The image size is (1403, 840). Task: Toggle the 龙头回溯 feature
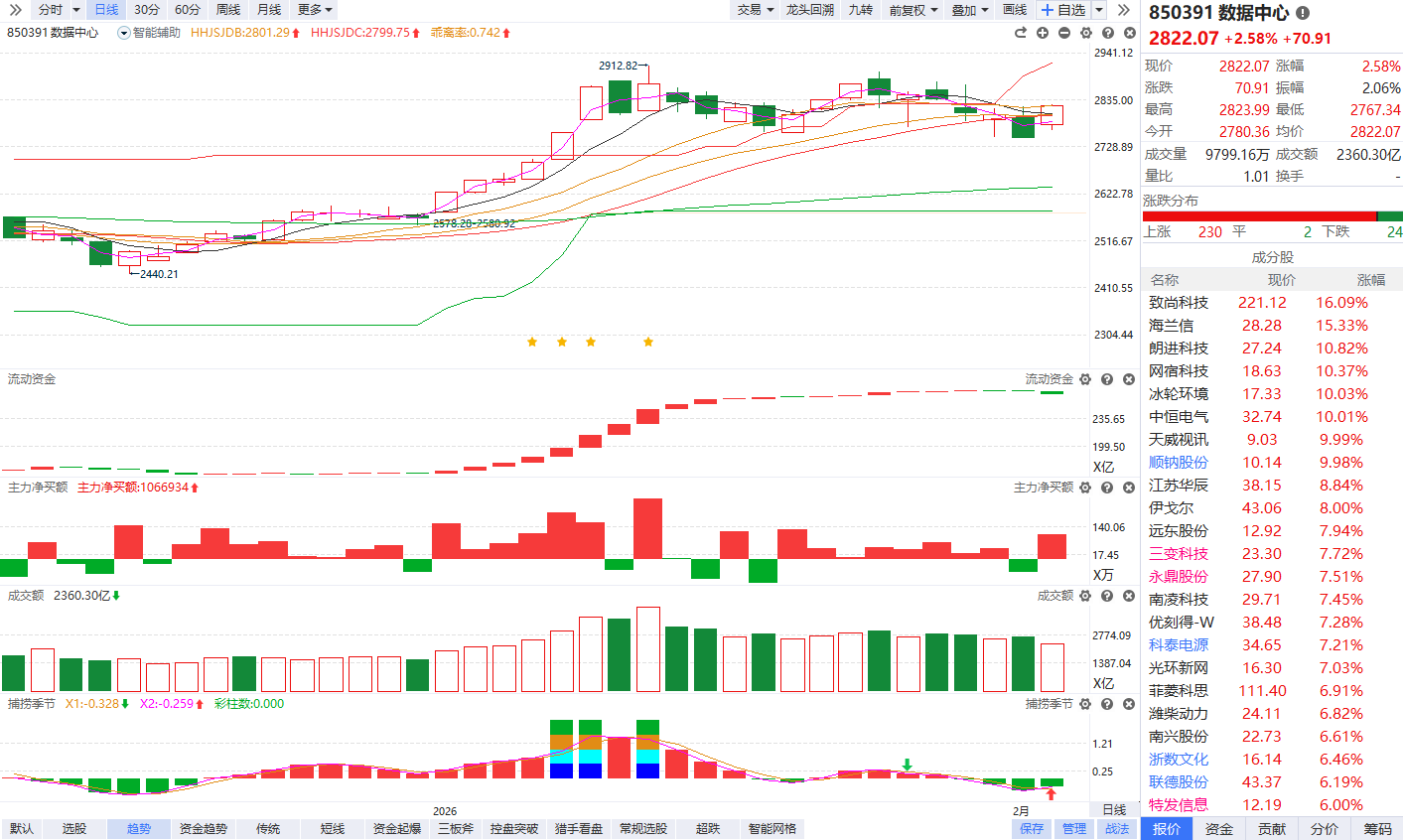pos(809,10)
